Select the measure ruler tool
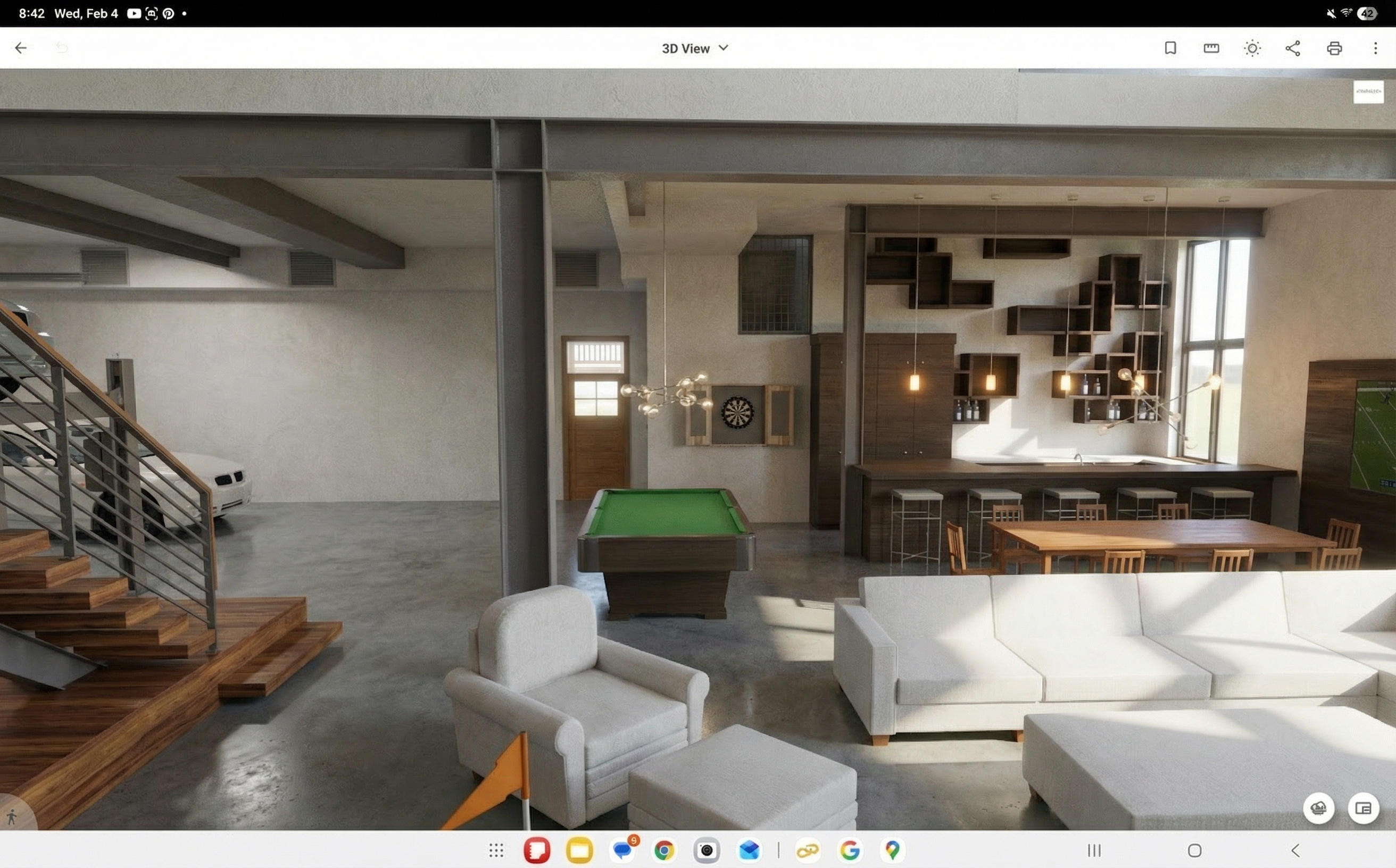 [x=1211, y=48]
